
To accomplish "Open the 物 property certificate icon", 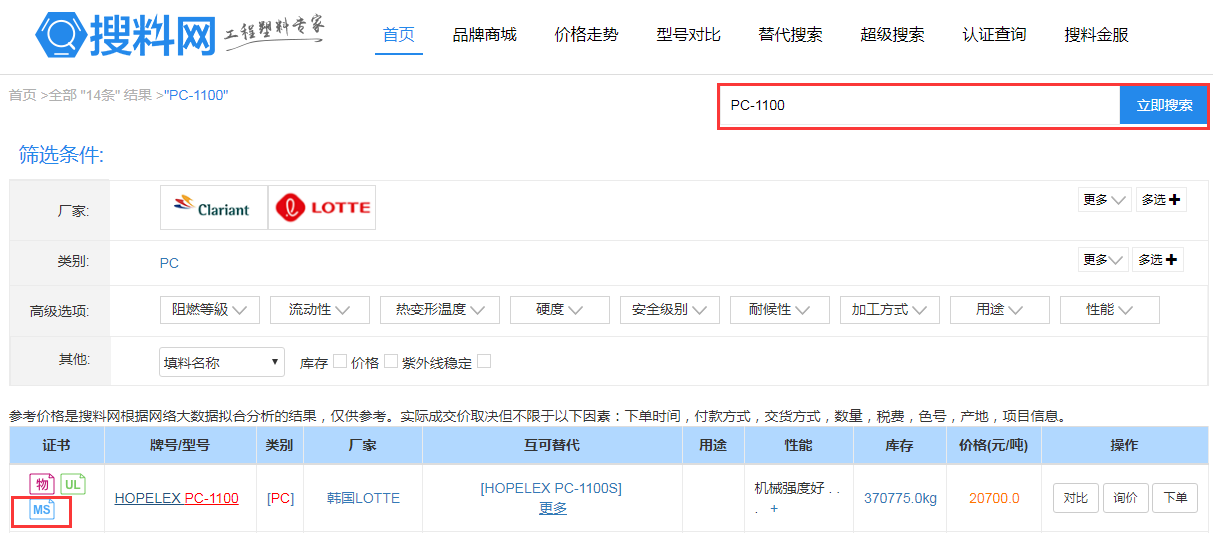I will (42, 485).
